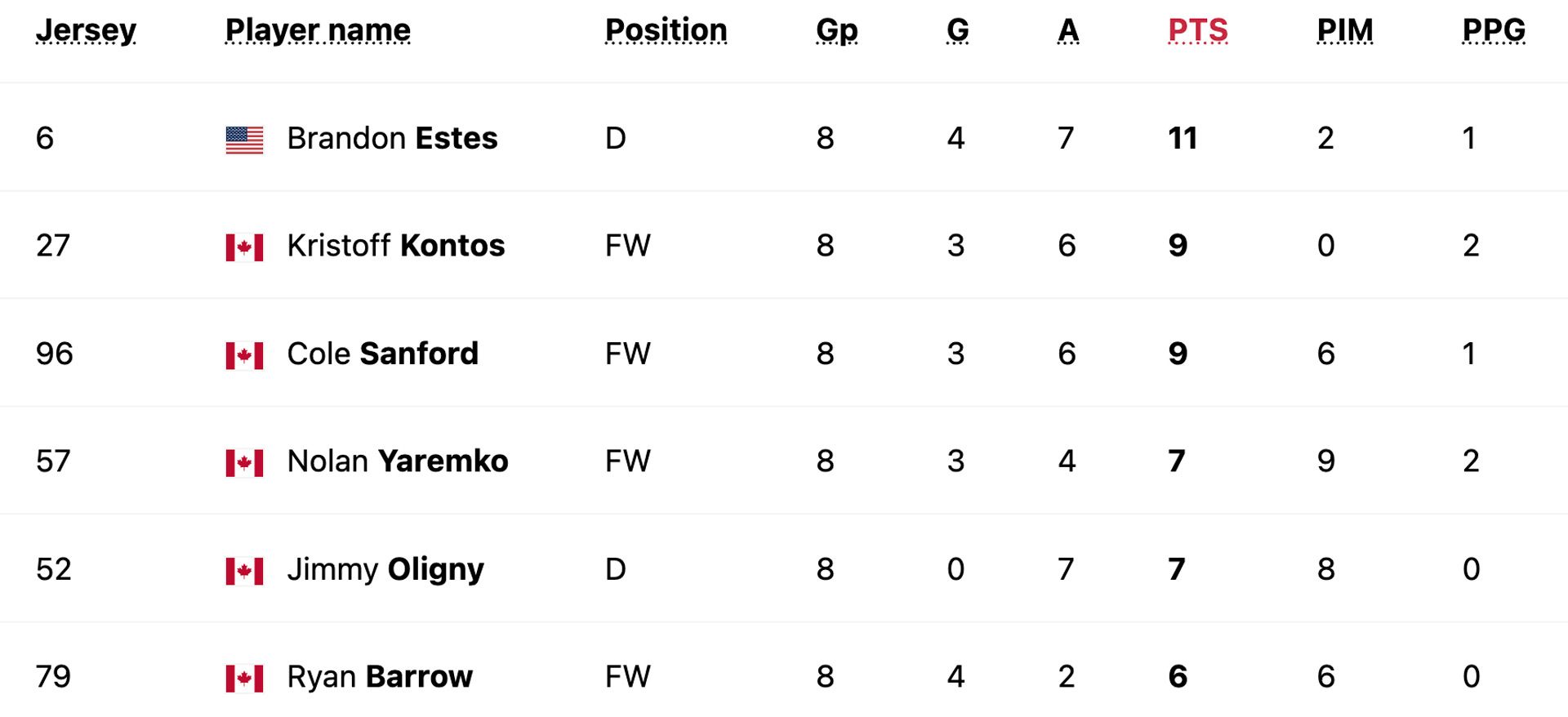Viewport: 1568px width, 717px height.
Task: Click the Canada flag beside Ryan Barrow
Action: pos(244,679)
